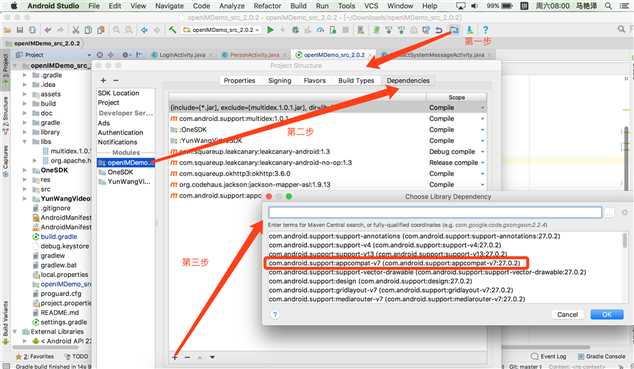The height and width of the screenshot is (369, 634).
Task: Click move down arrow below dependency list
Action: [212, 357]
